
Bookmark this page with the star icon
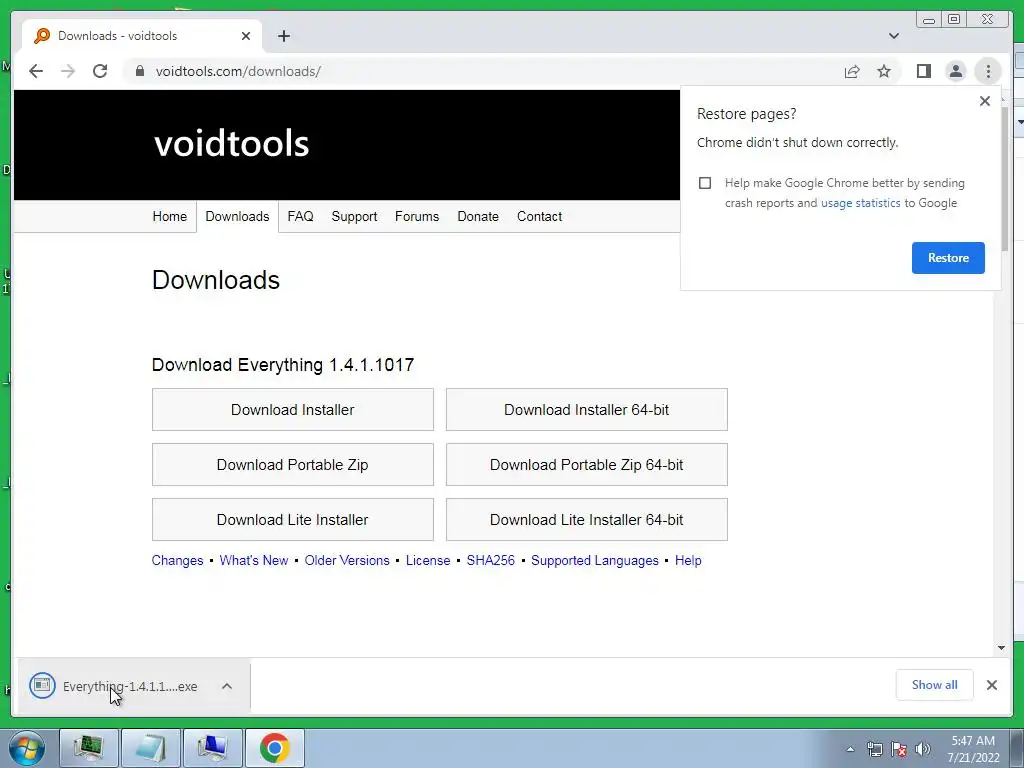tap(884, 71)
